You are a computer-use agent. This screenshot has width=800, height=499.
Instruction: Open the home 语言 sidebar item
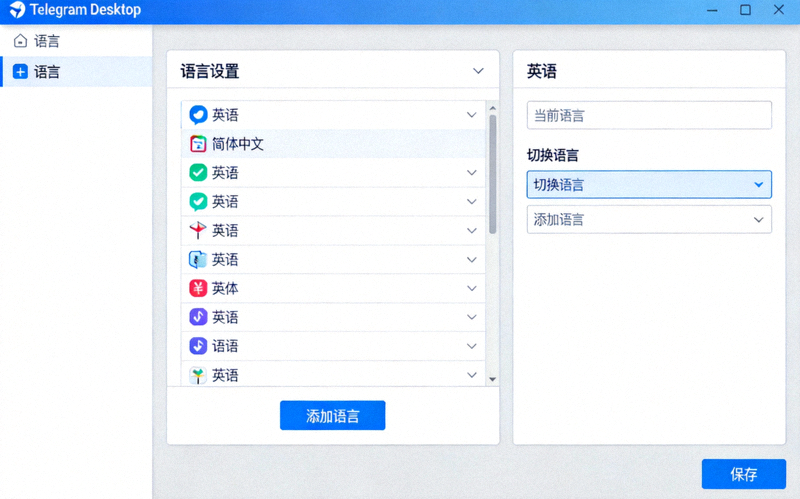point(76,41)
